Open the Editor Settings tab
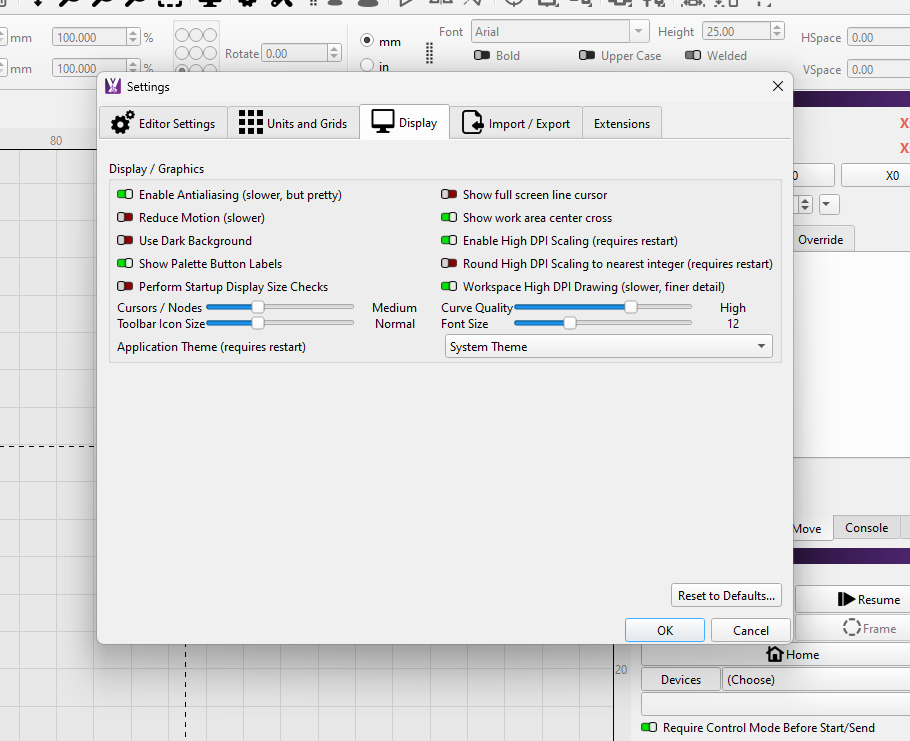 pos(163,123)
